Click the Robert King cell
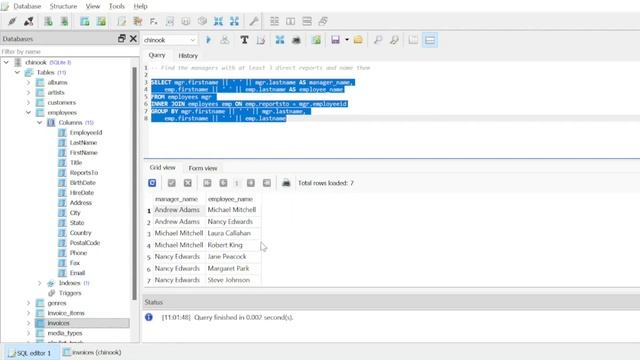This screenshot has height=360, width=640. (233, 245)
